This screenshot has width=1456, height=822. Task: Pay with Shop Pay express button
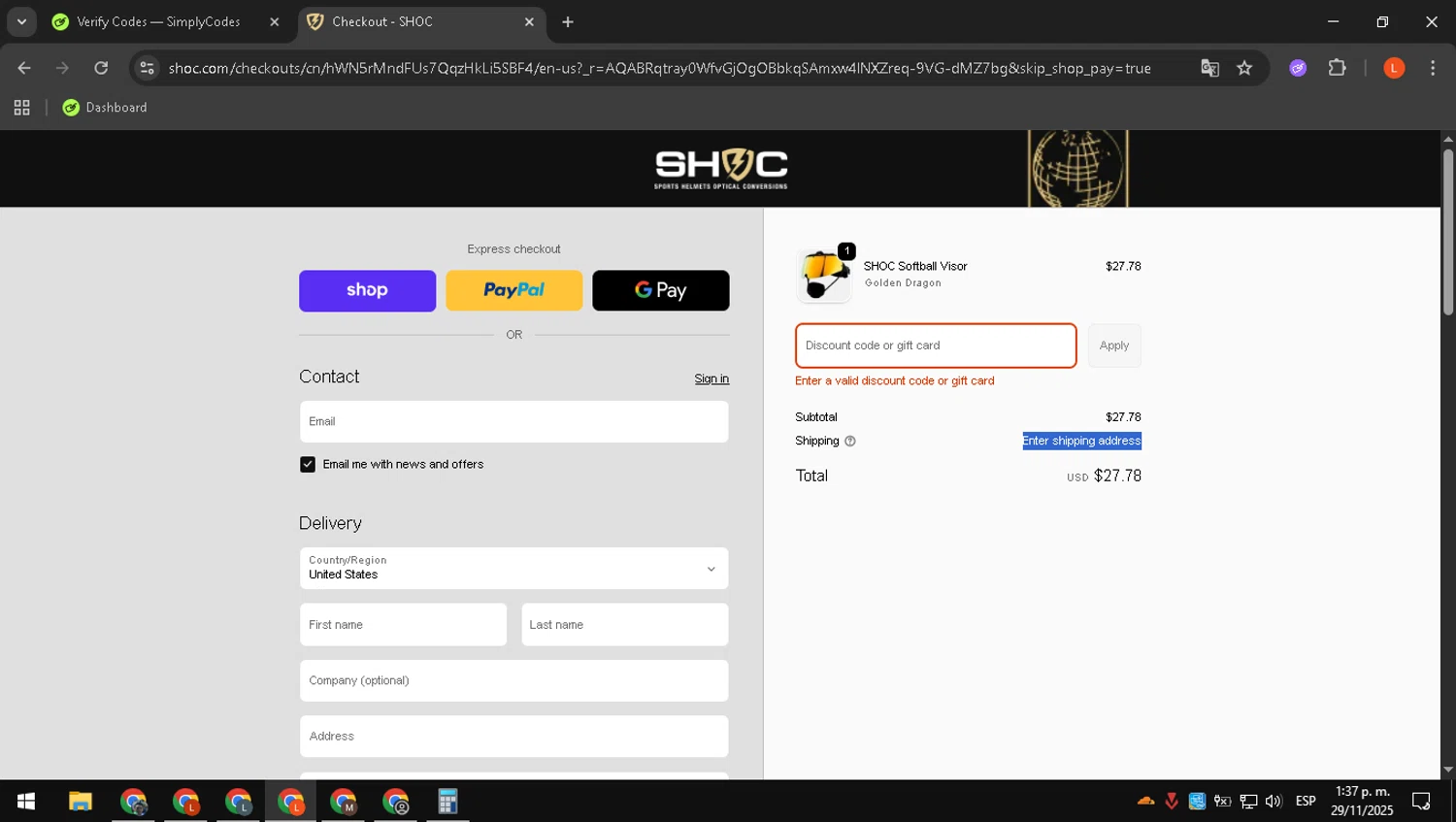[367, 290]
